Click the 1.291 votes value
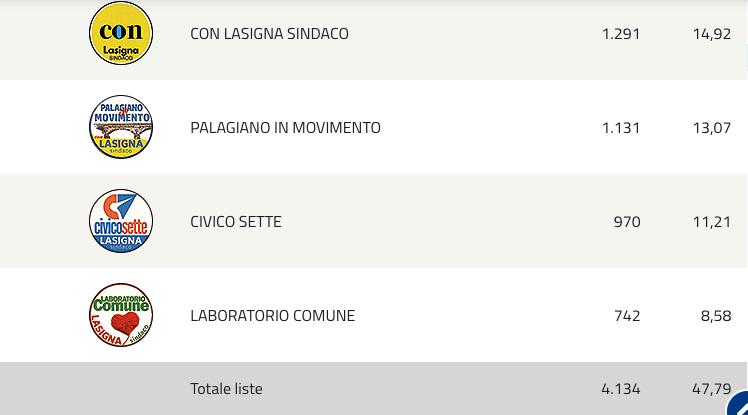 [x=621, y=34]
